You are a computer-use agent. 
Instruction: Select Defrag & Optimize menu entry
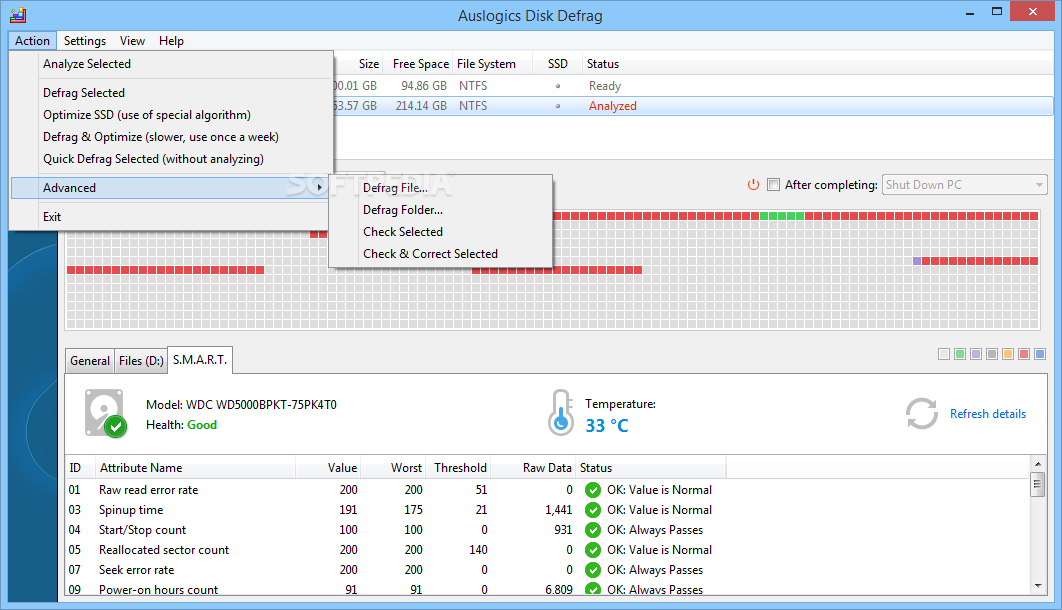pos(161,137)
